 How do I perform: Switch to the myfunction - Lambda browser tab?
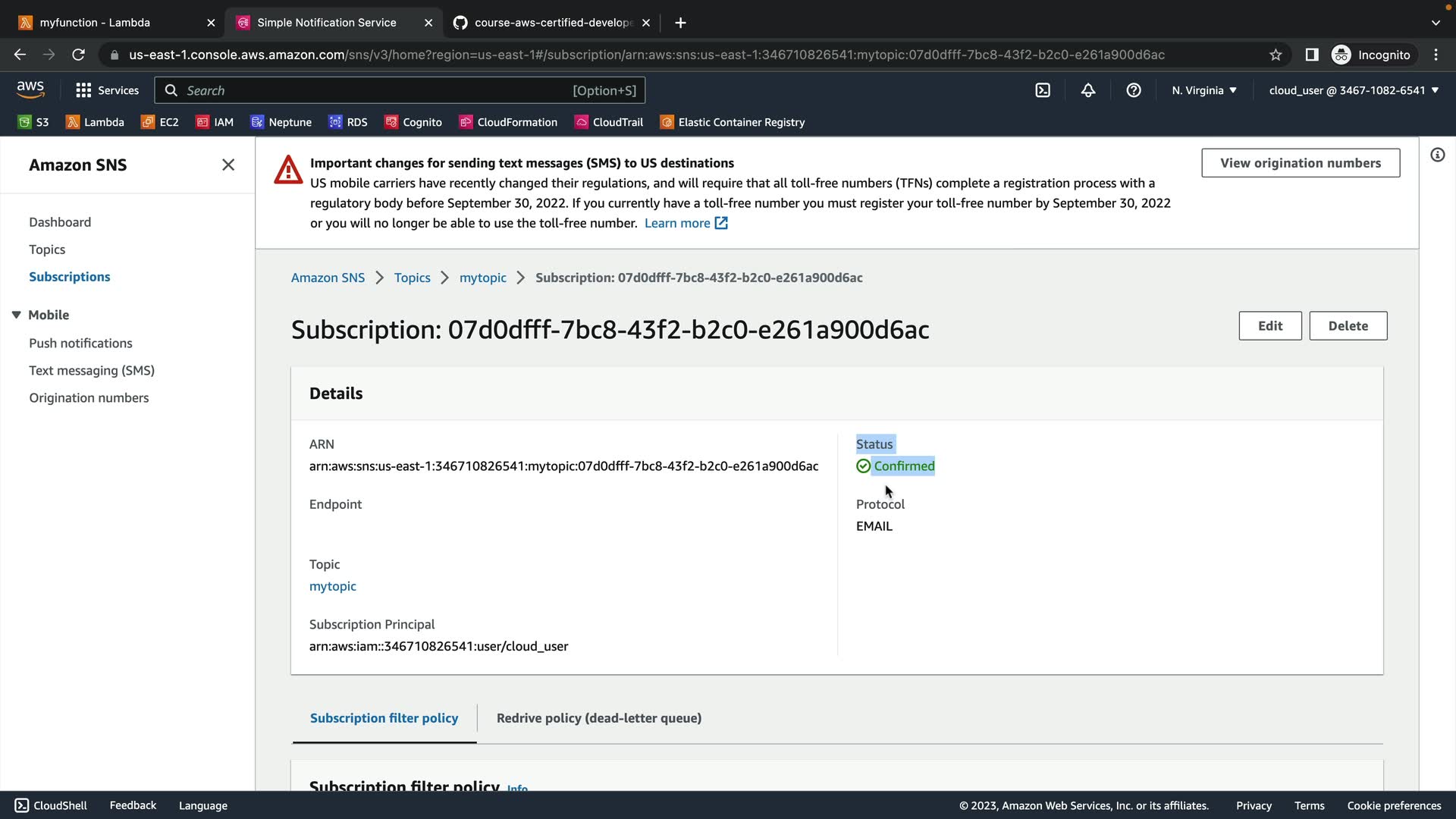(95, 23)
